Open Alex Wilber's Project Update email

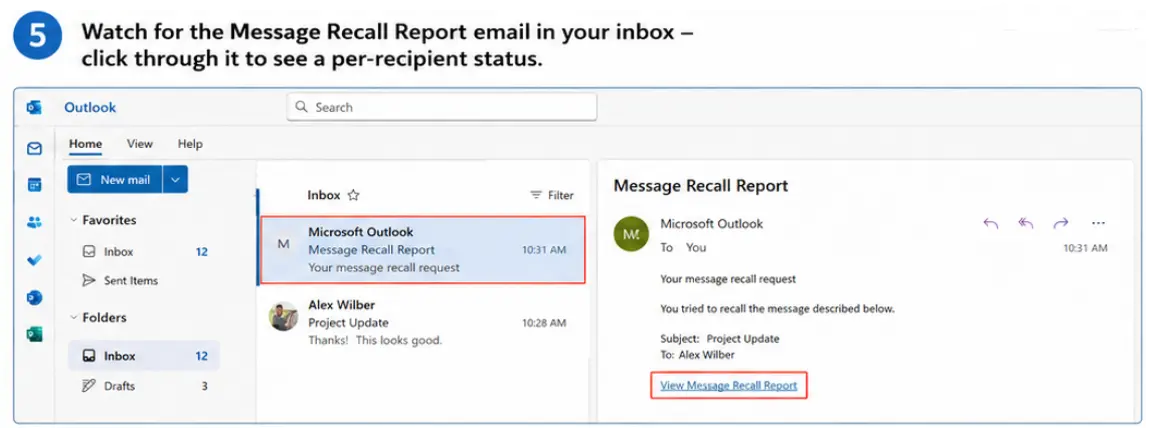coord(423,322)
